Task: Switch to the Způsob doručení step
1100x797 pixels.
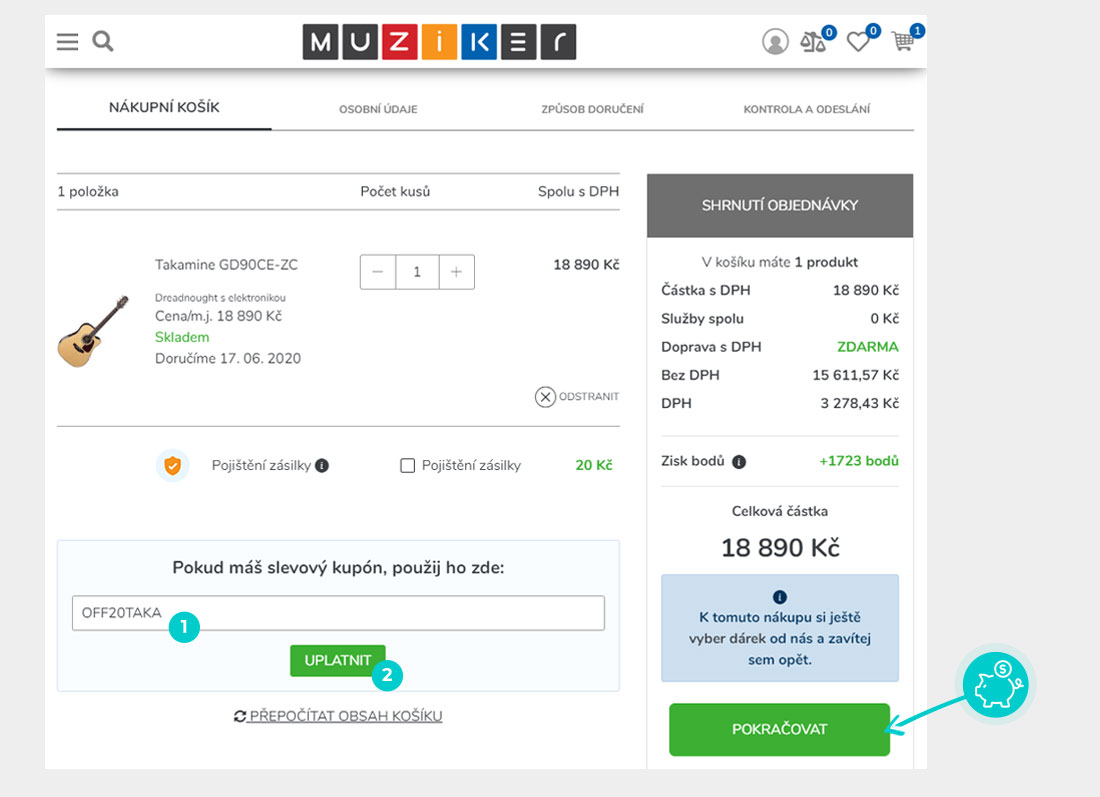Action: (x=592, y=109)
